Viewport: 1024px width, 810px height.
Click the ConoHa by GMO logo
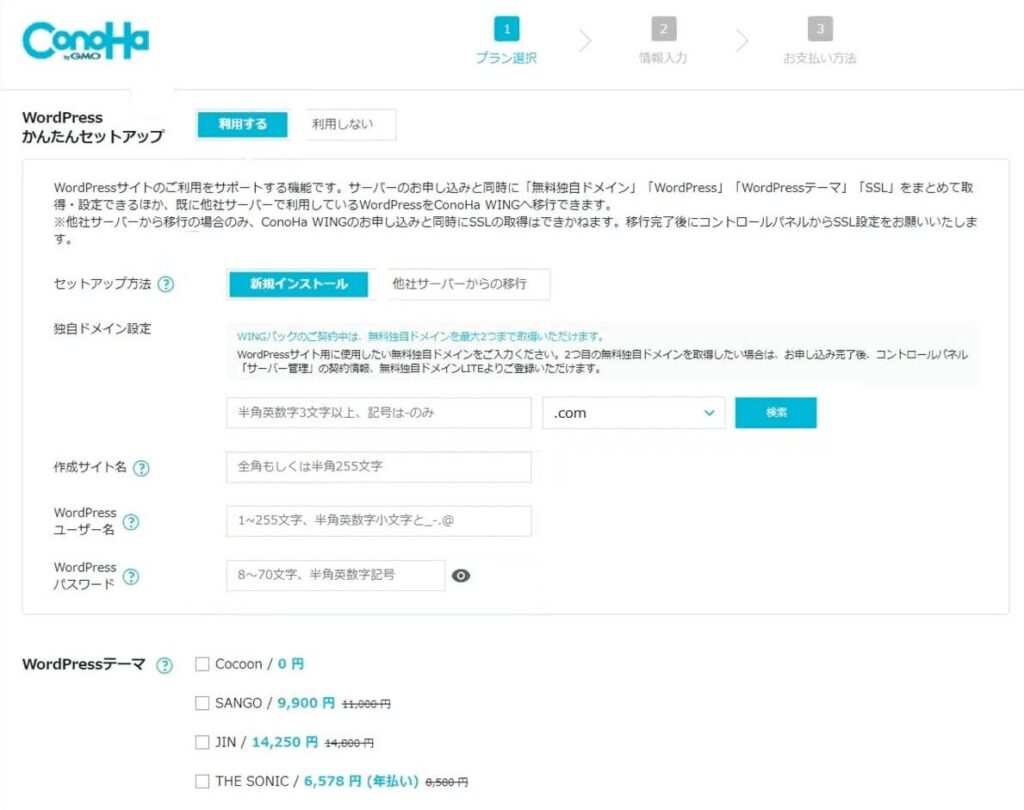pyautogui.click(x=86, y=40)
